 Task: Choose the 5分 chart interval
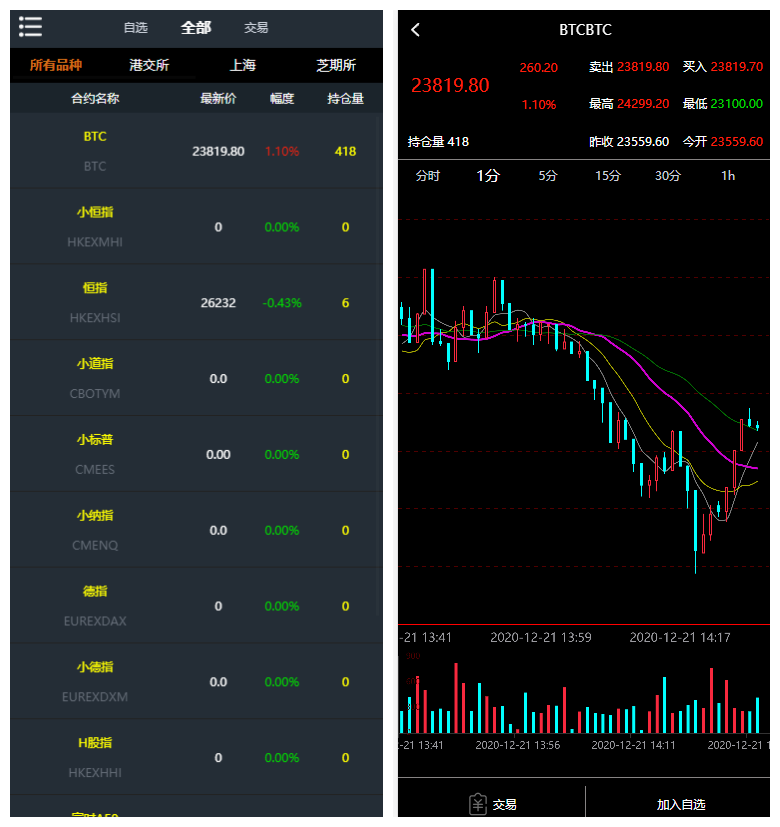(x=547, y=176)
